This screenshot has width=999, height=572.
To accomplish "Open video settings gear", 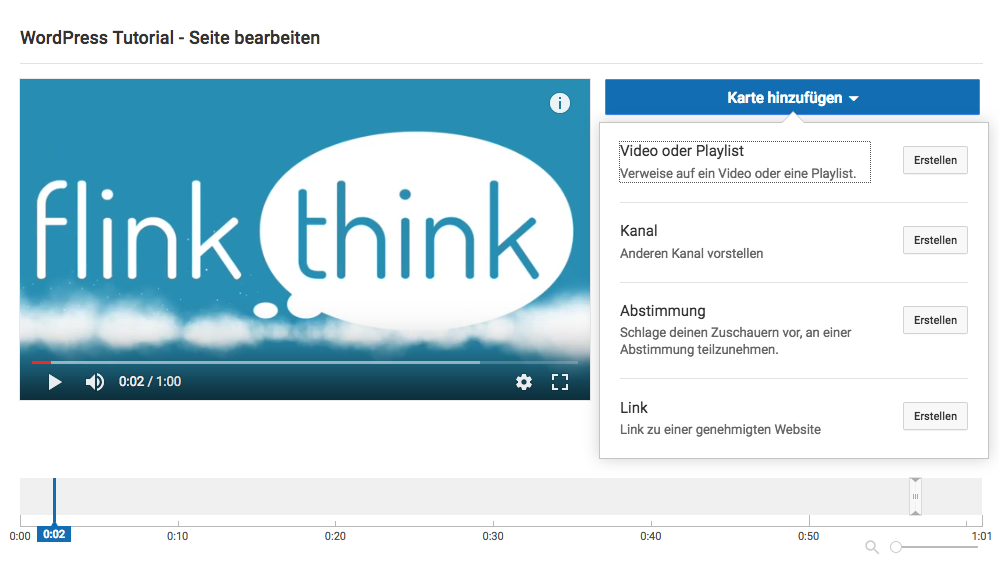I will (524, 382).
